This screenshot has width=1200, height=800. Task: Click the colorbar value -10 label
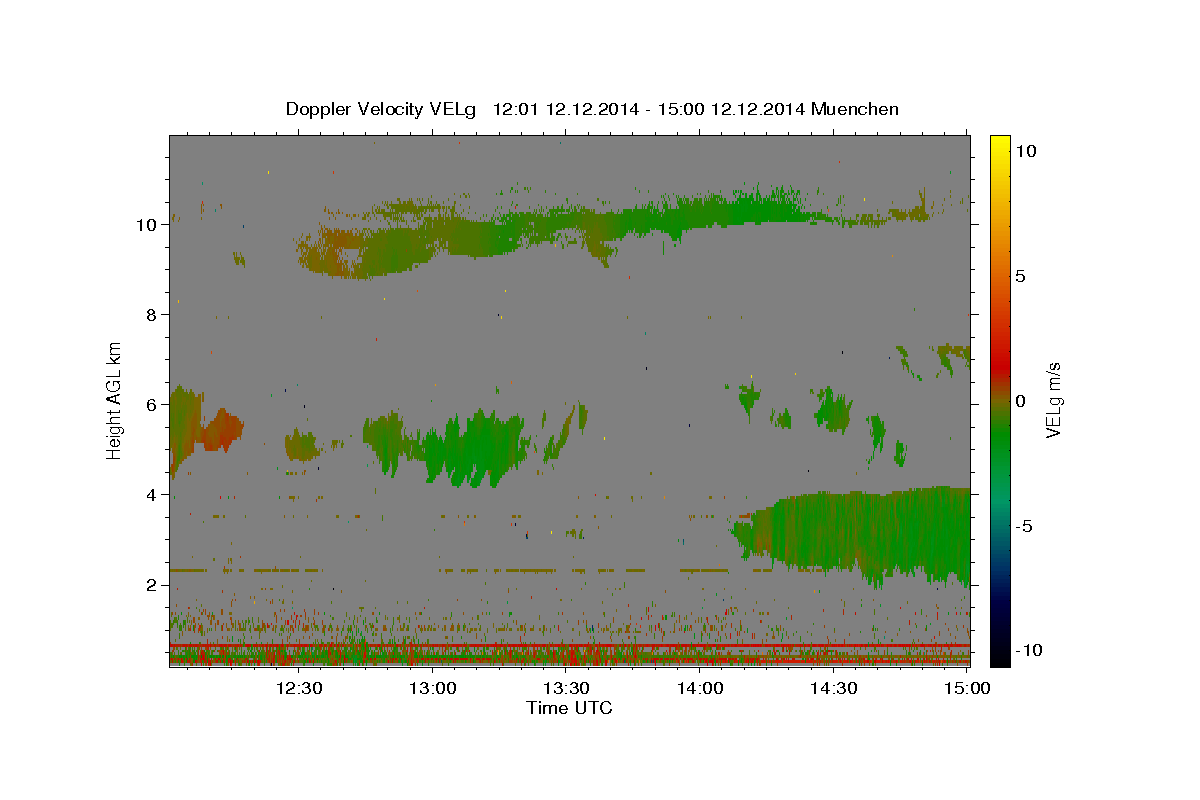click(1027, 650)
